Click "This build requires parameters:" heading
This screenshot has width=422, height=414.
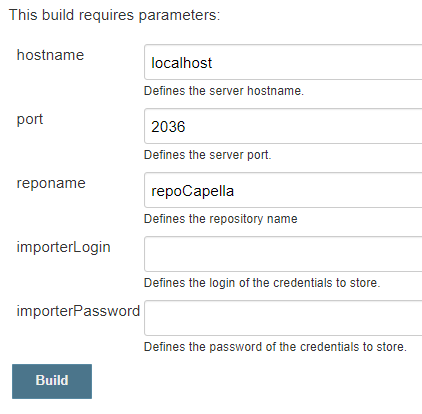pos(115,15)
